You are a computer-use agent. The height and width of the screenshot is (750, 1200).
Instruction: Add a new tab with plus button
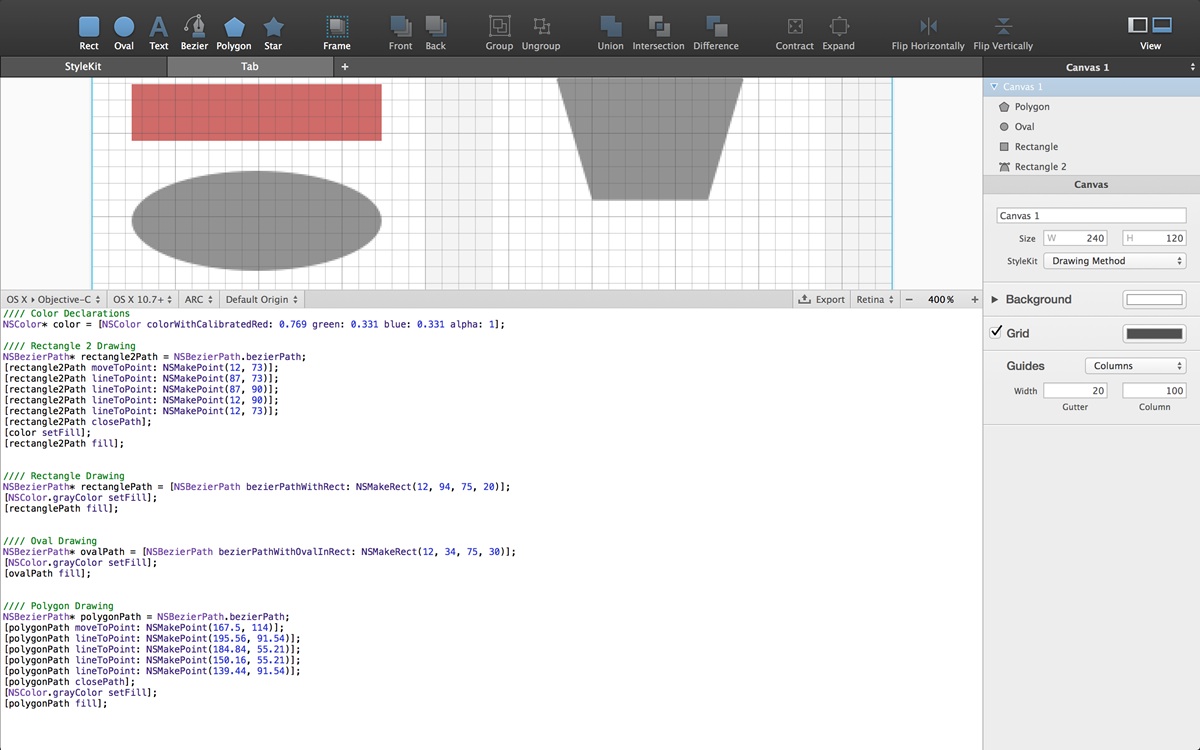click(x=345, y=67)
